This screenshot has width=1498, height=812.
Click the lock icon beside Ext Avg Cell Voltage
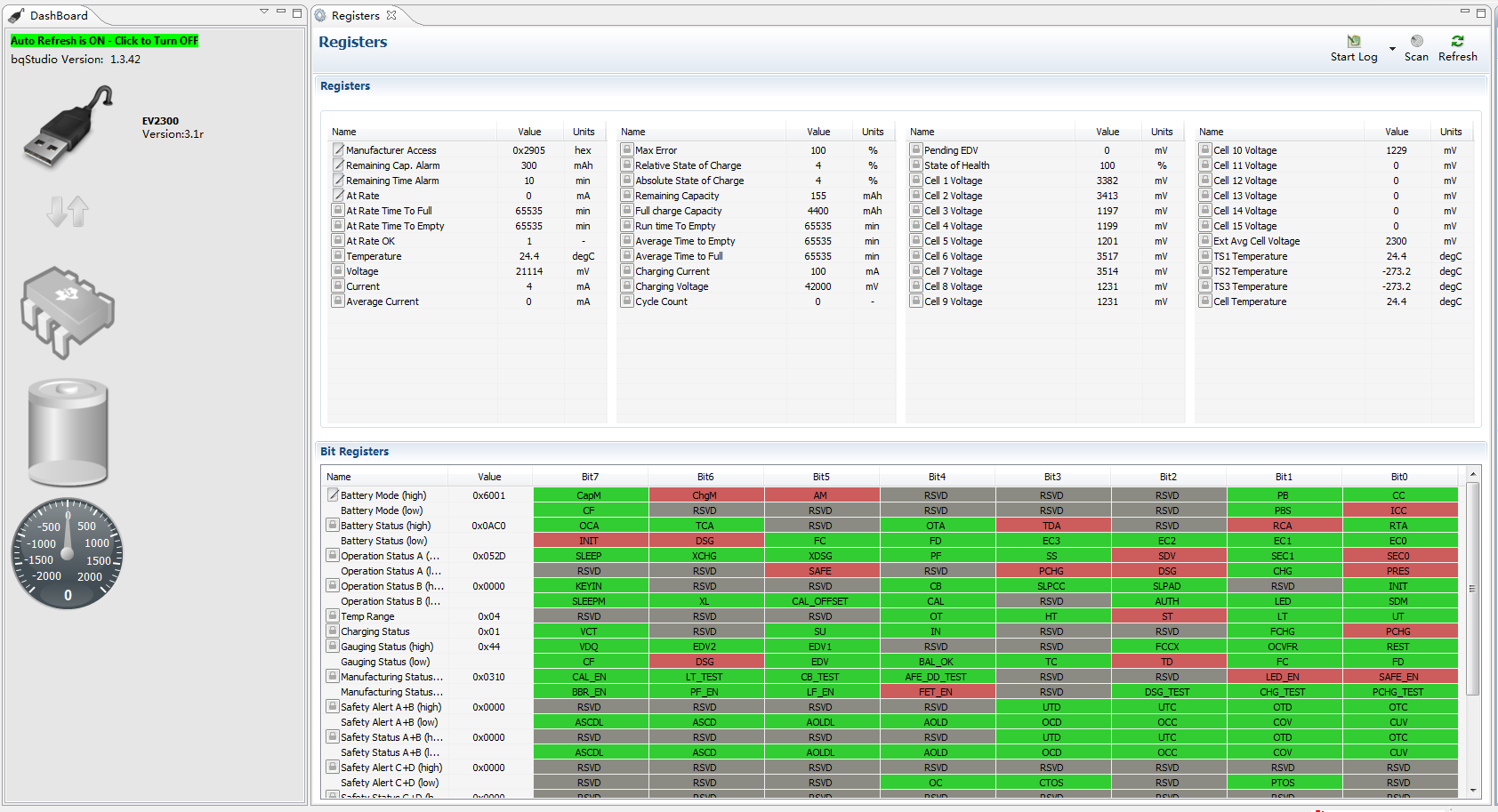click(1205, 241)
